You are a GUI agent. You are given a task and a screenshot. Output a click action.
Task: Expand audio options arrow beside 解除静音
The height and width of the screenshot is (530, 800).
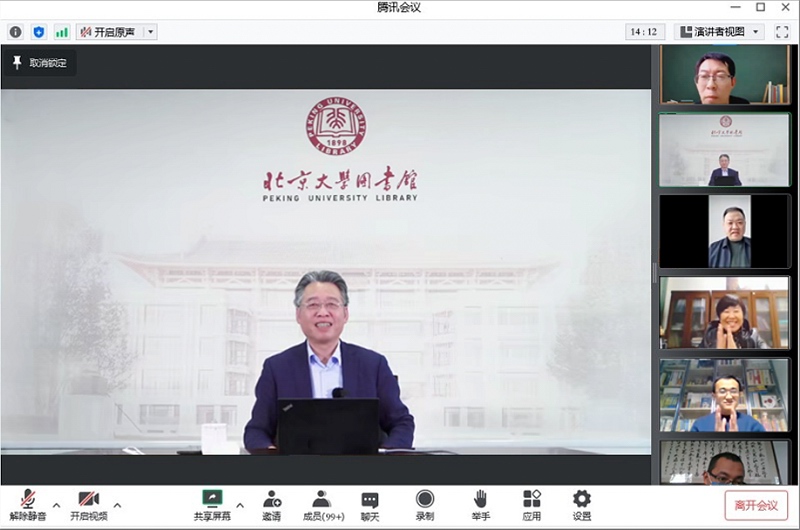[x=57, y=505]
